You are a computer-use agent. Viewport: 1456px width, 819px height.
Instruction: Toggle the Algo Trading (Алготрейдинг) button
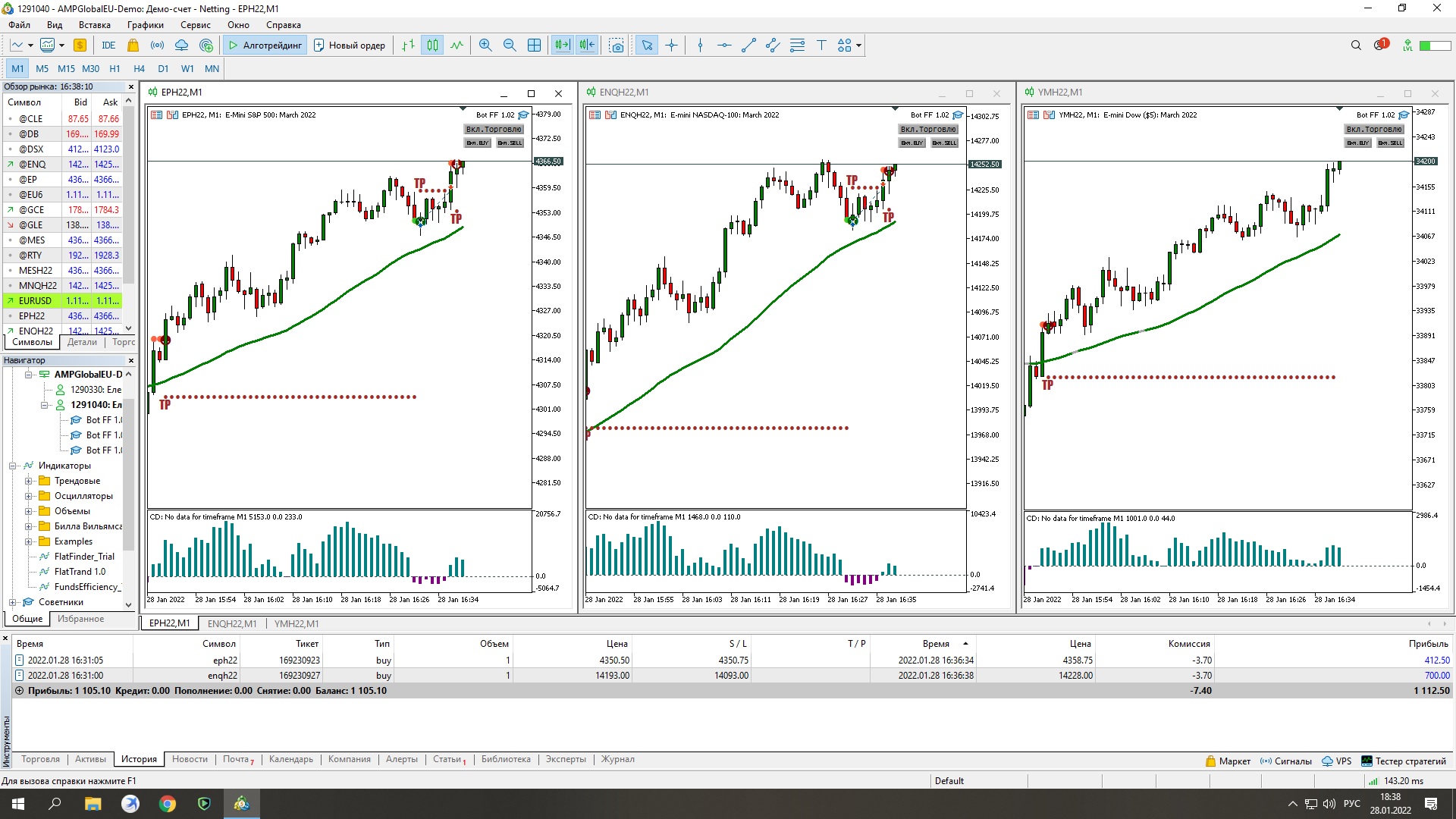tap(265, 45)
